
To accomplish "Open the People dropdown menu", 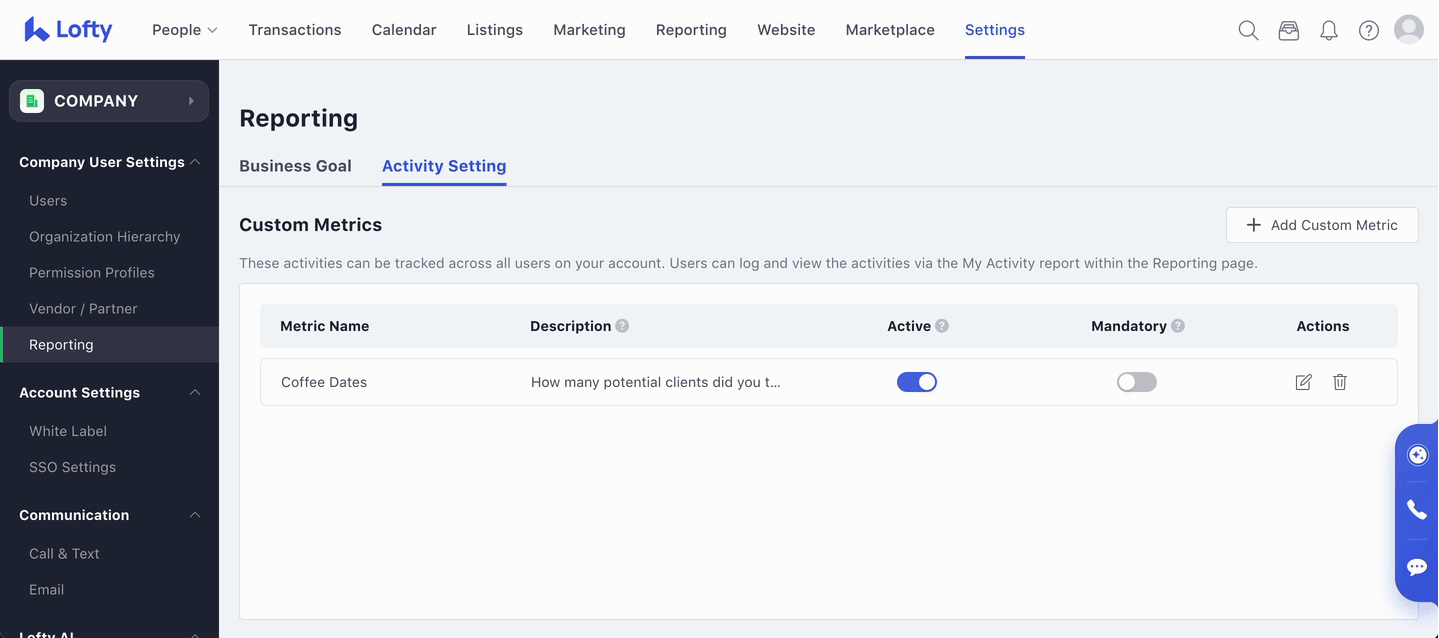I will (184, 30).
